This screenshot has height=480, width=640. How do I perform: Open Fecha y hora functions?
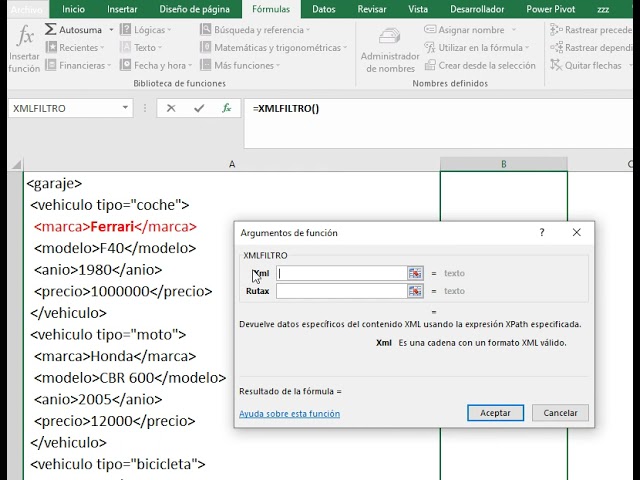[x=156, y=65]
